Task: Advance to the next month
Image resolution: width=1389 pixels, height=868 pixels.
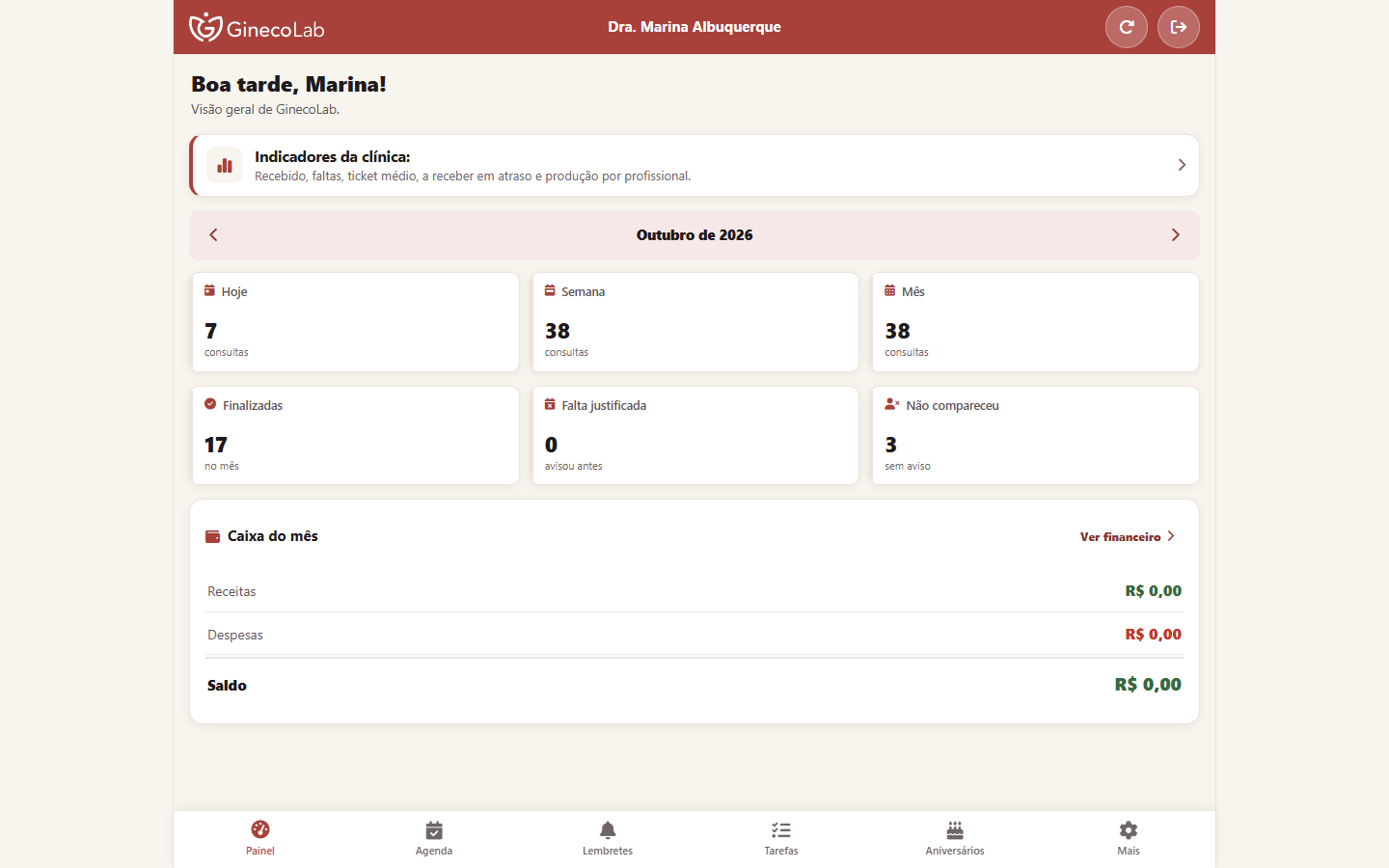Action: (x=1175, y=235)
